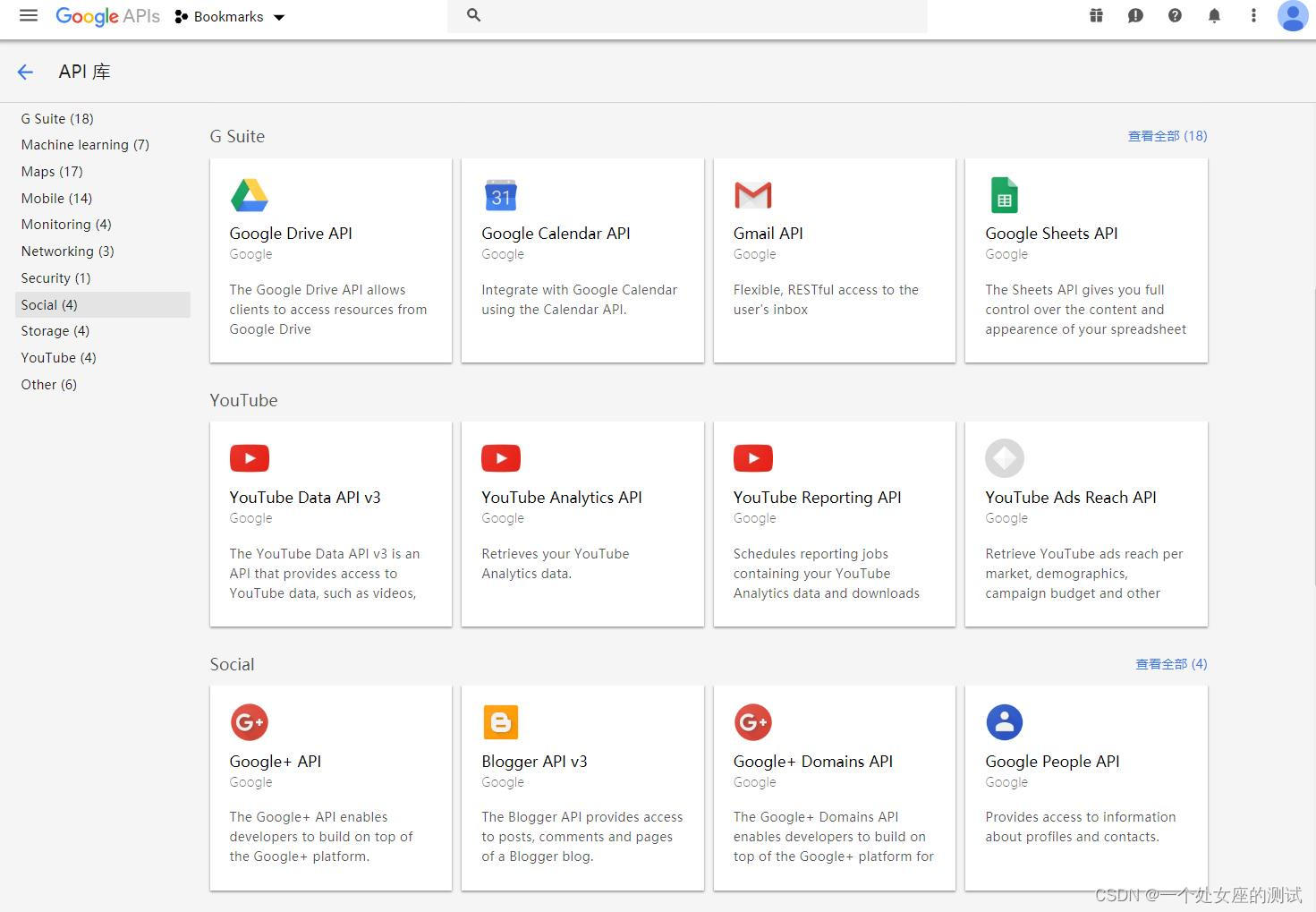The width and height of the screenshot is (1316, 912).
Task: Click 'Retrieves your YouTube Analytics data' description
Action: pyautogui.click(x=556, y=564)
